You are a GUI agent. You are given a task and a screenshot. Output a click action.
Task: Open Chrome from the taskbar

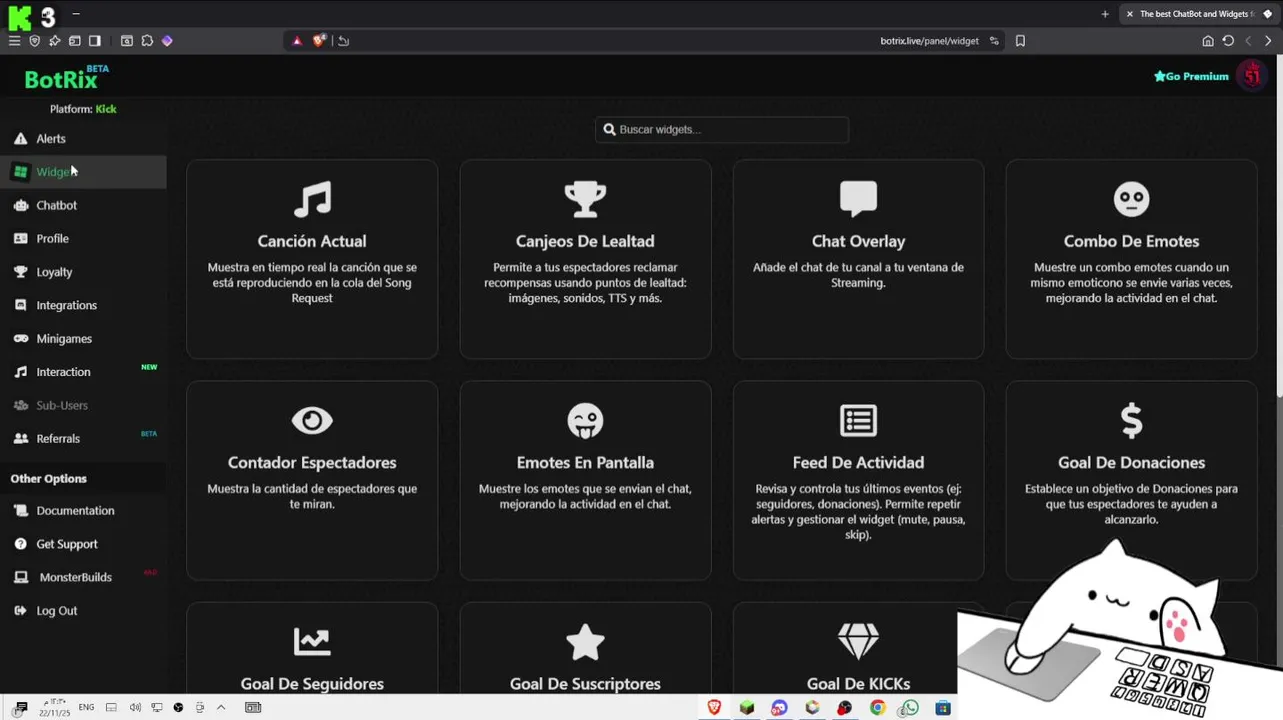click(877, 707)
